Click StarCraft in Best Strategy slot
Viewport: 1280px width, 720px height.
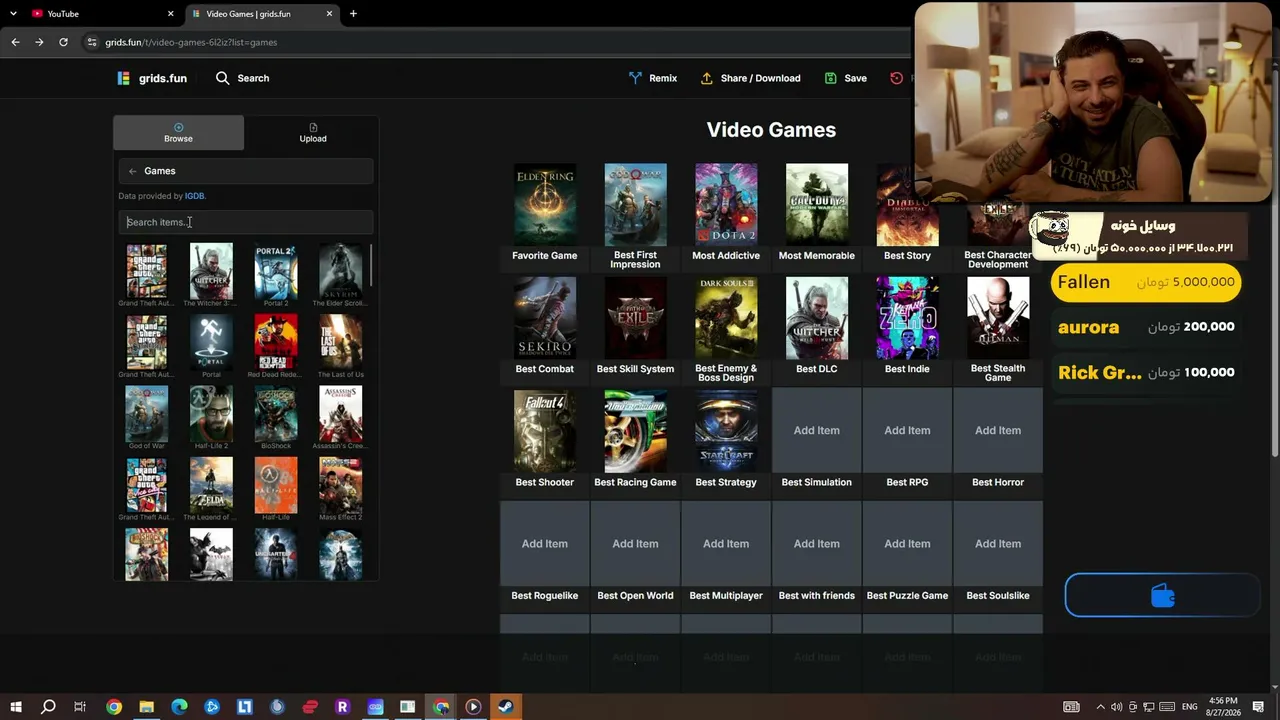point(726,431)
